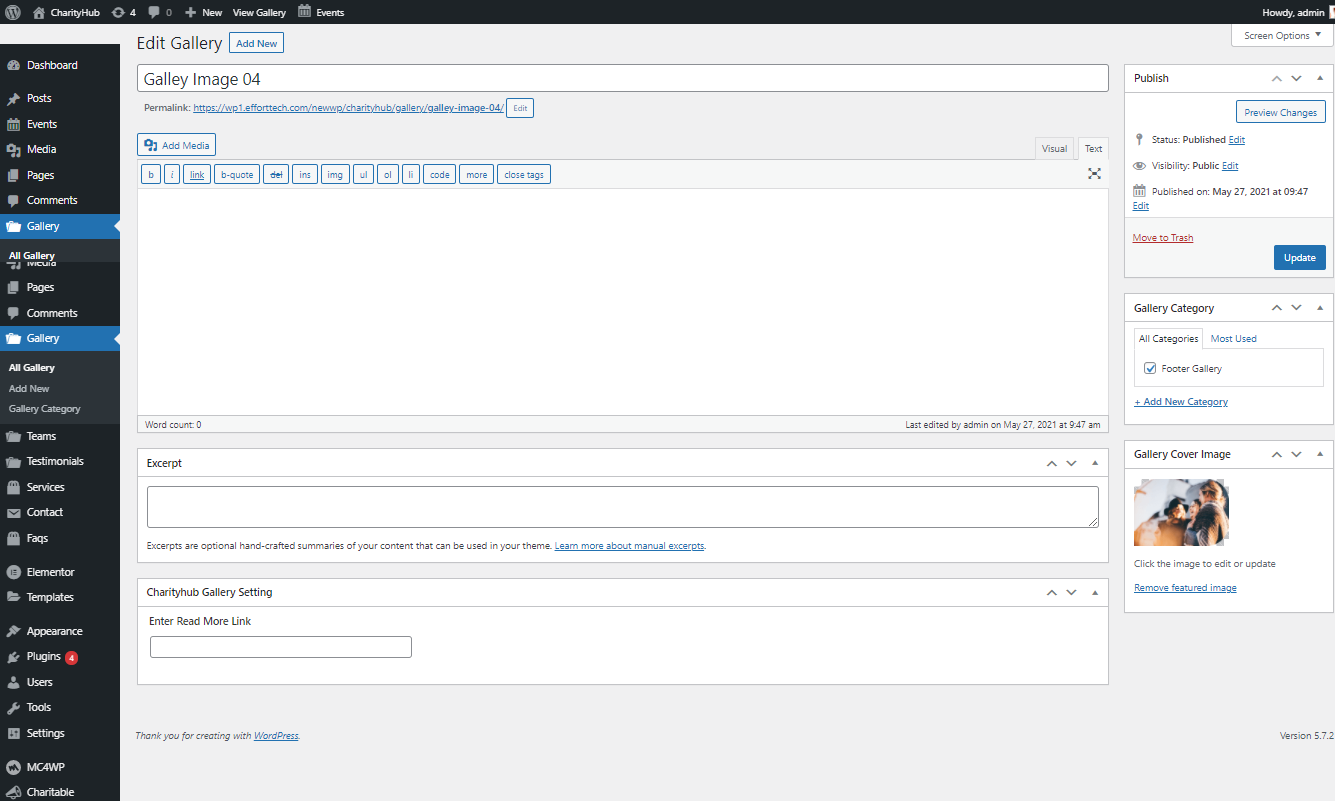Open Elementor in the sidebar
The width and height of the screenshot is (1335, 801).
click(x=50, y=572)
